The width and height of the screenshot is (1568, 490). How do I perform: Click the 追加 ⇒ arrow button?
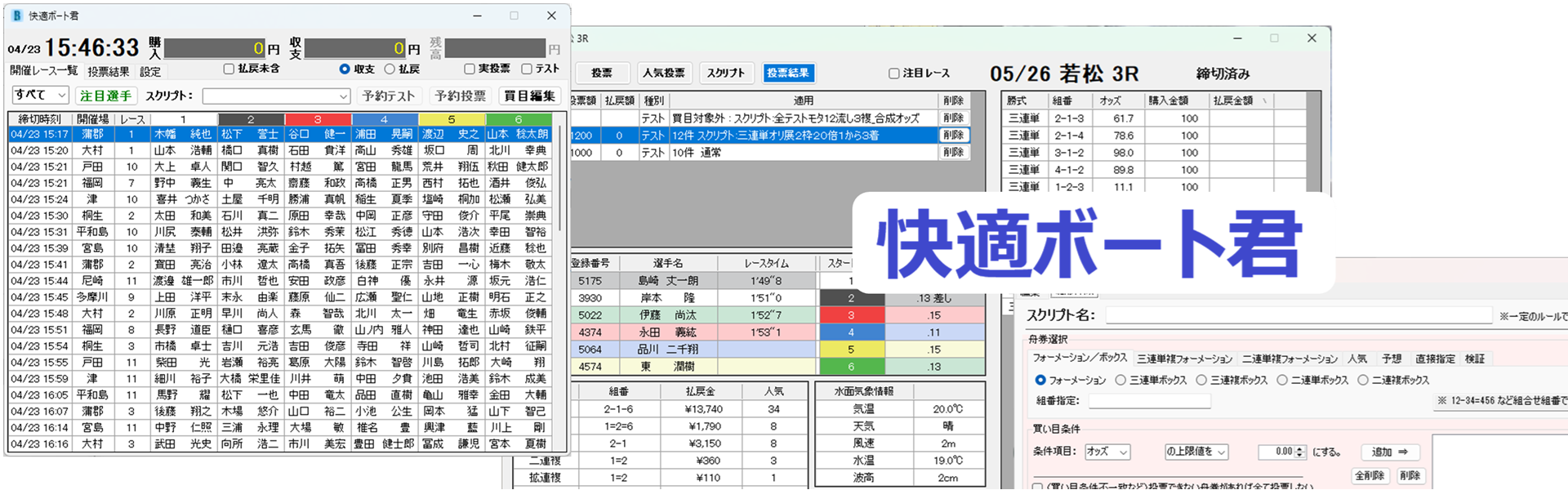(1390, 452)
